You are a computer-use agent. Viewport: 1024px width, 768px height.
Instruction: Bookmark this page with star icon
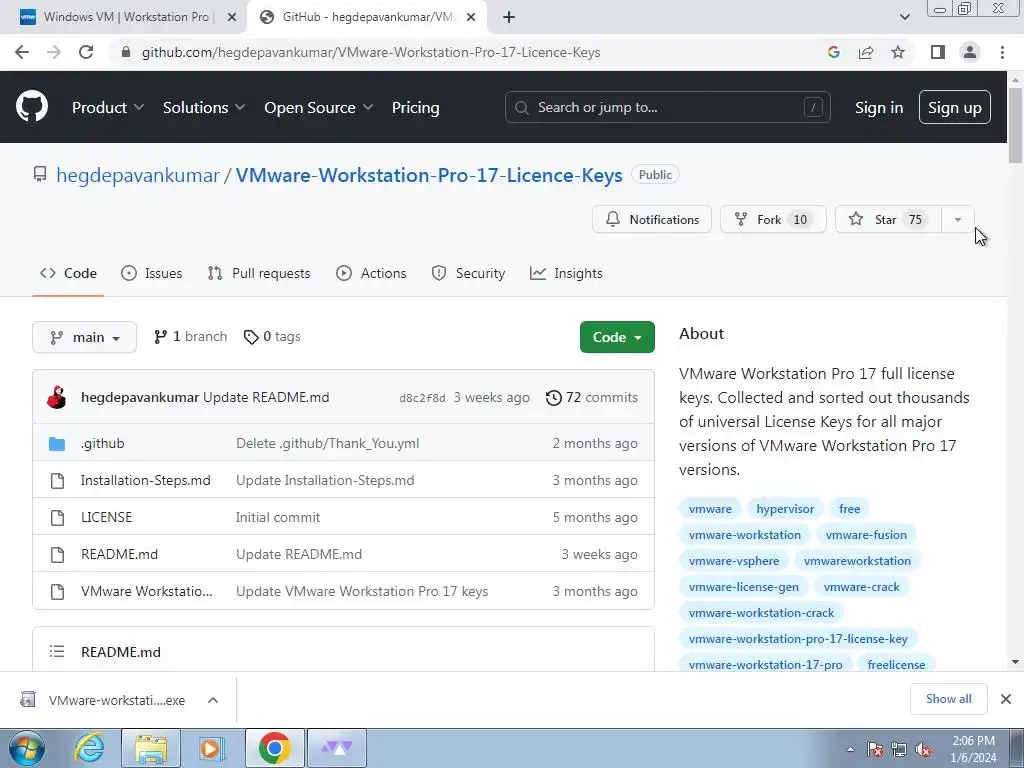tap(898, 52)
